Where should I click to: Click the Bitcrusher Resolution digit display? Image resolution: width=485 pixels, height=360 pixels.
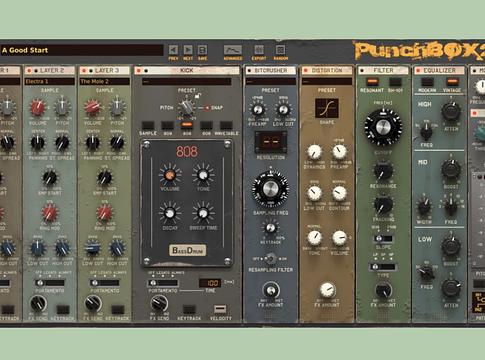(271, 142)
